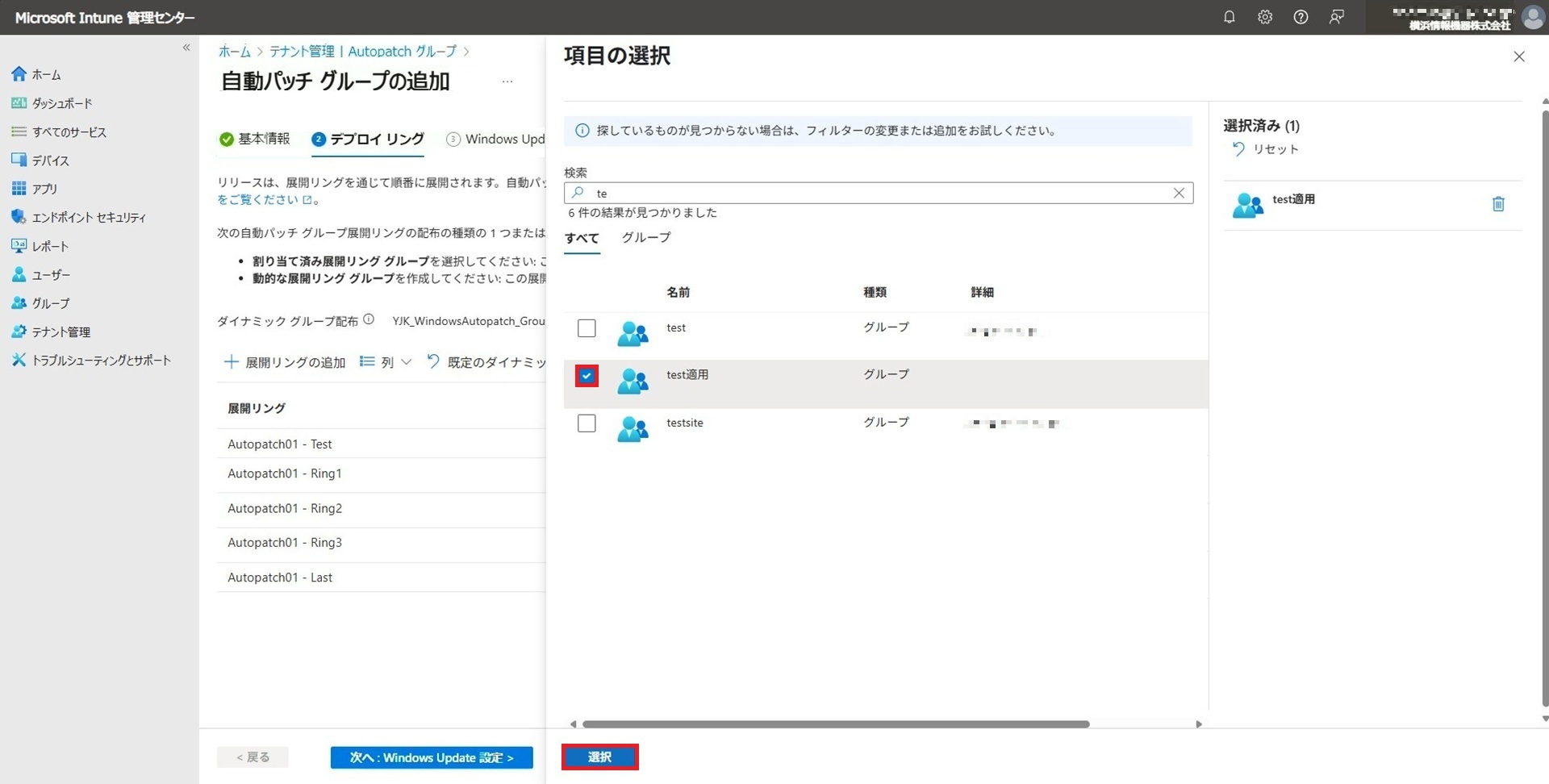Select Windows Update wizard step

496,139
